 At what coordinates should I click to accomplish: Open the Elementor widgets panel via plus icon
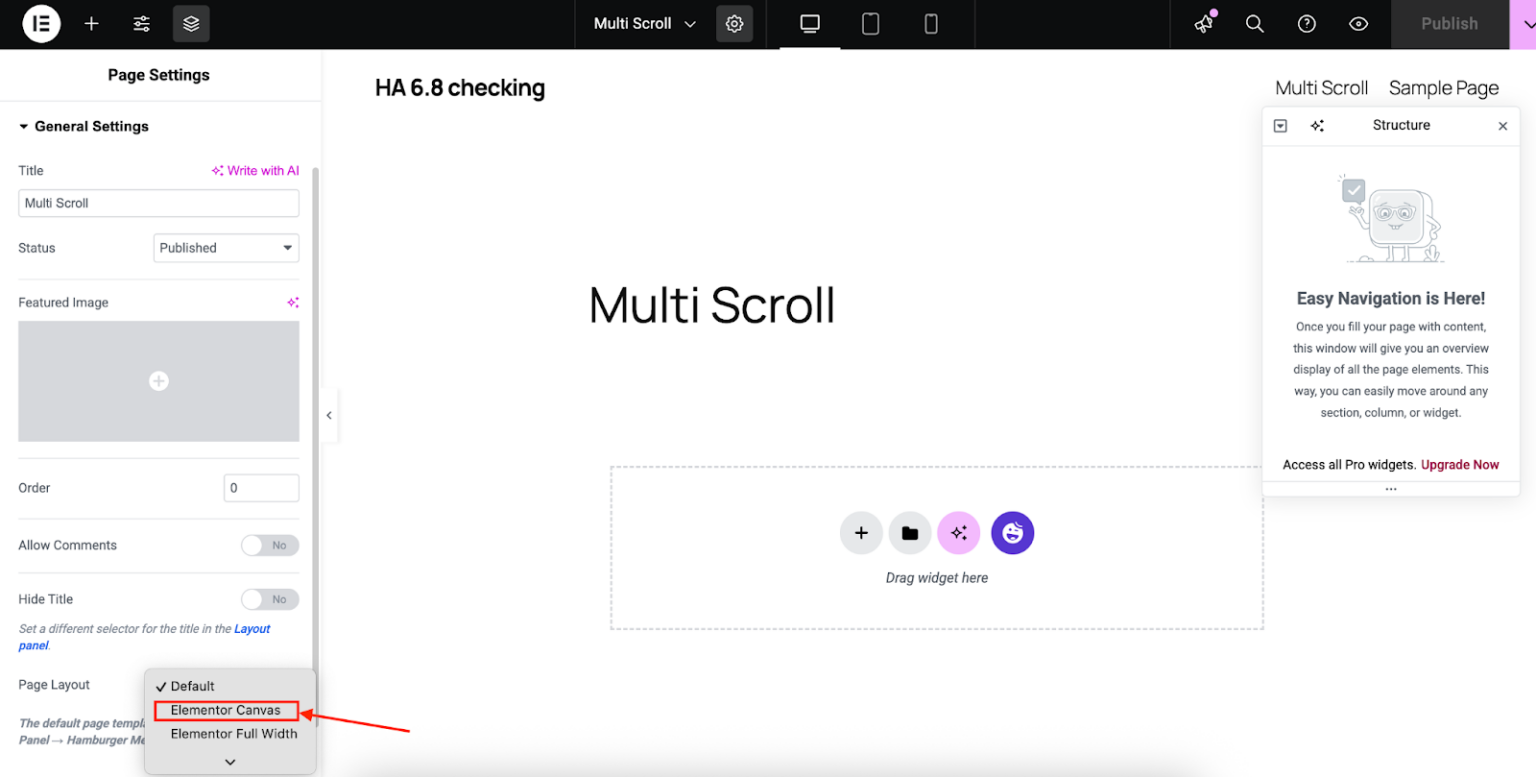tap(91, 23)
